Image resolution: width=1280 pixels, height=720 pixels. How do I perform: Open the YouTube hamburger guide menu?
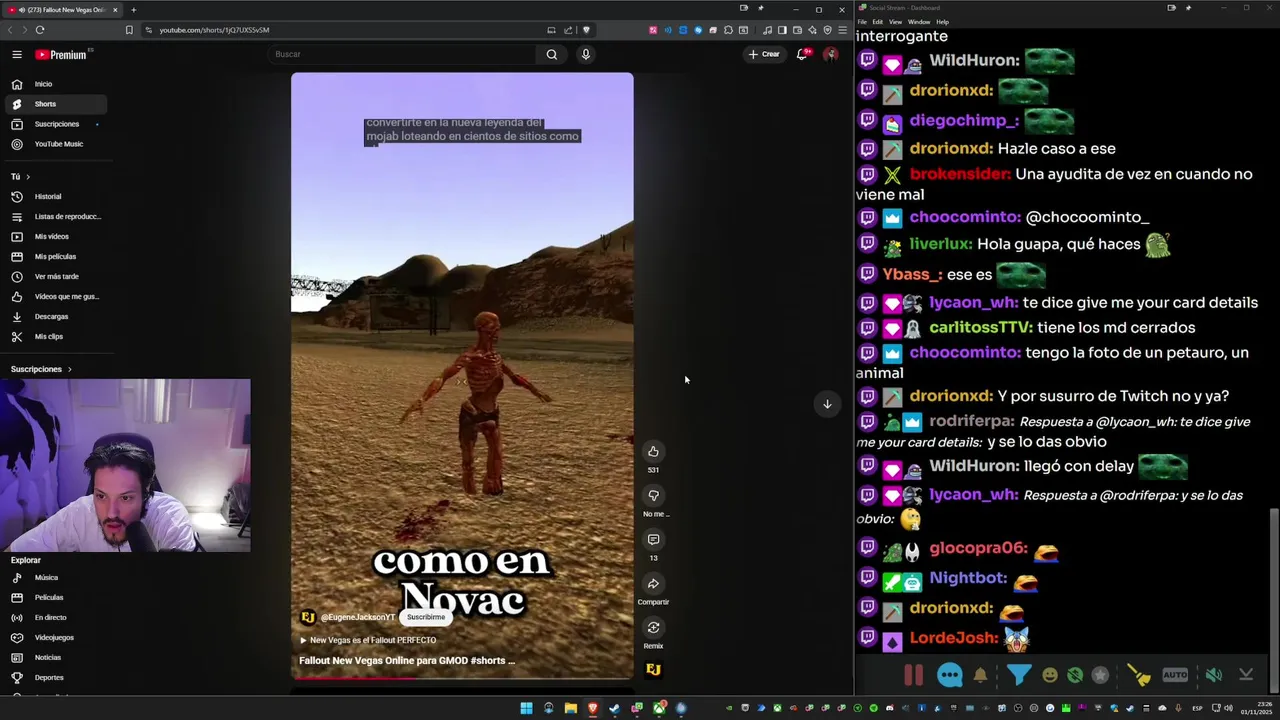[17, 55]
